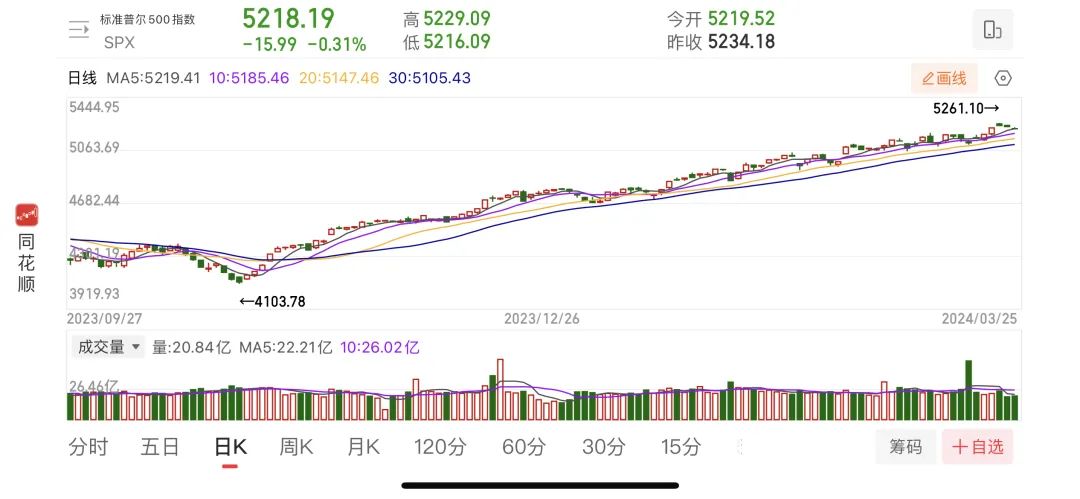This screenshot has width=1080, height=499.
Task: Click the 2023/12/26 date label
Action: (x=541, y=318)
